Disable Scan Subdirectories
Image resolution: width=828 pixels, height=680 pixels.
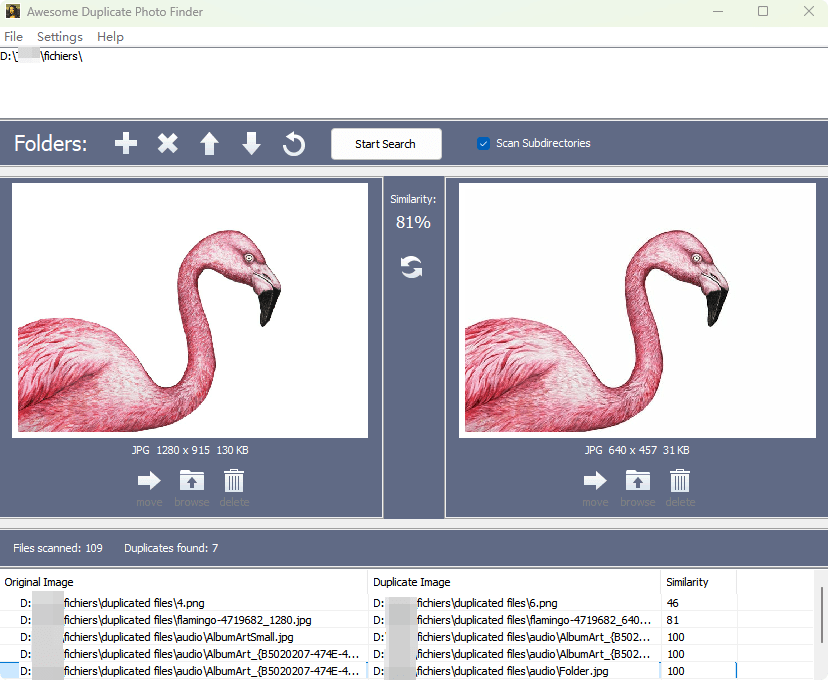tap(483, 143)
